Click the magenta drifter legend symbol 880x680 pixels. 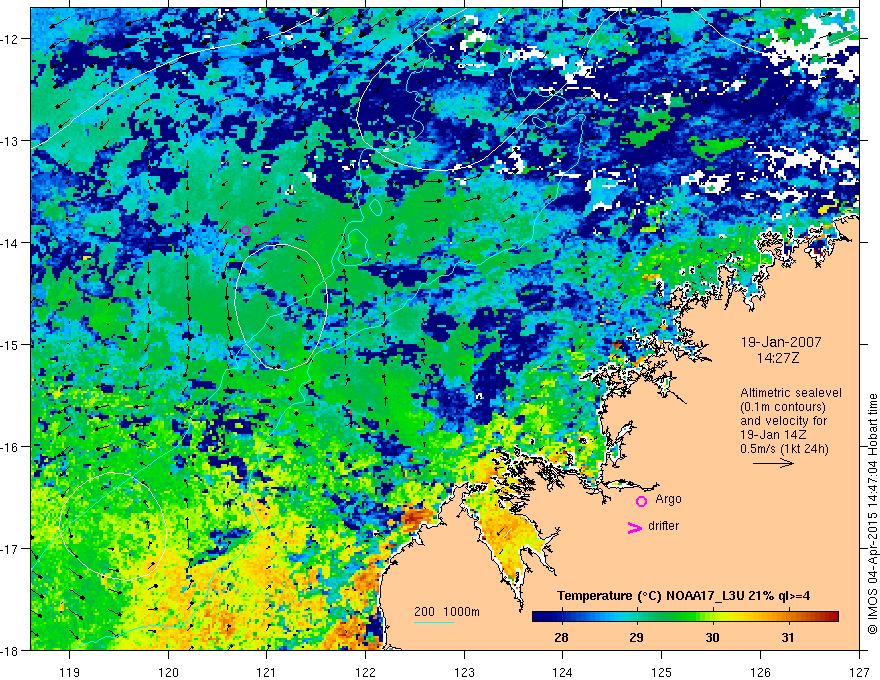(634, 527)
